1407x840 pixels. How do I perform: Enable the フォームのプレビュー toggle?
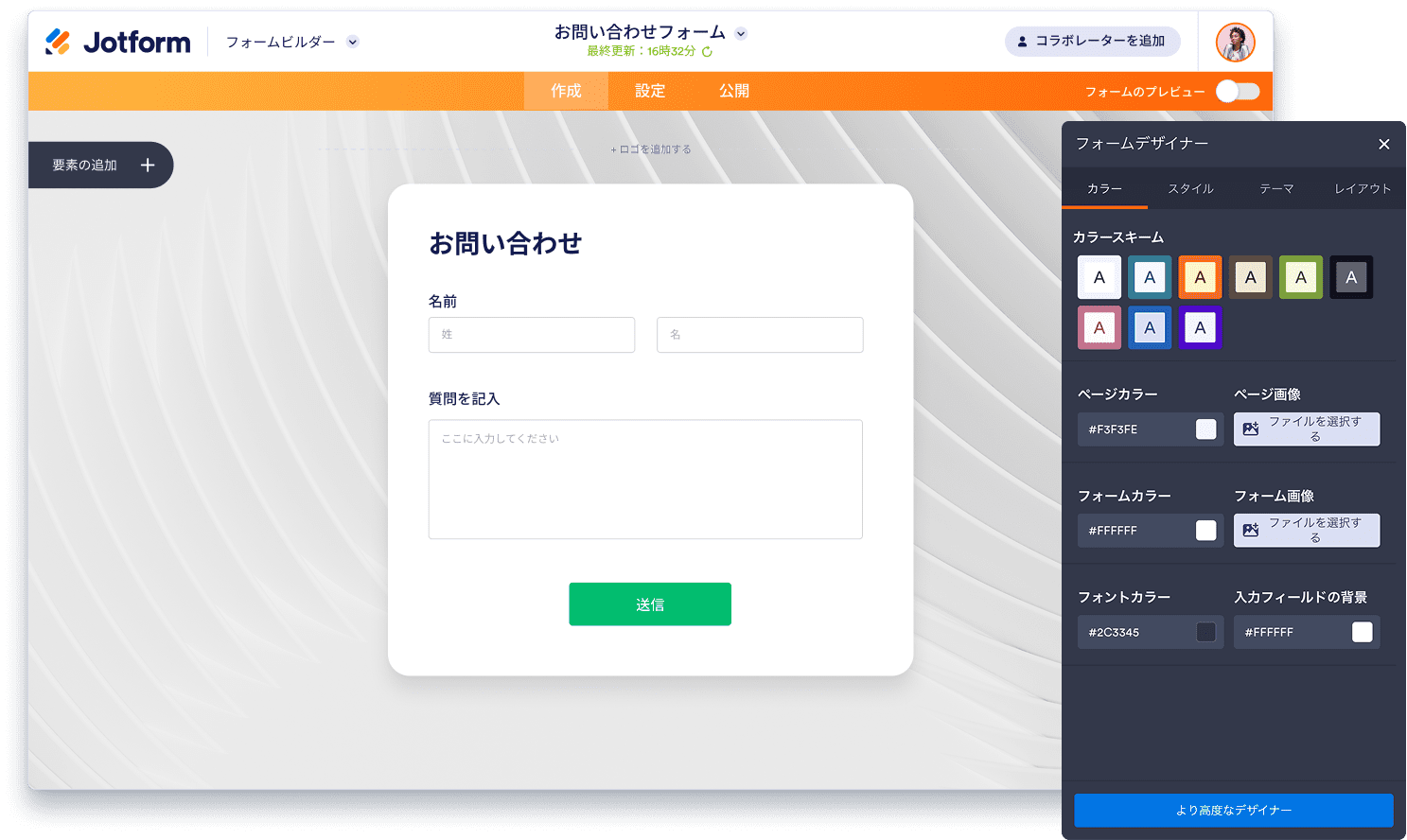click(x=1238, y=91)
